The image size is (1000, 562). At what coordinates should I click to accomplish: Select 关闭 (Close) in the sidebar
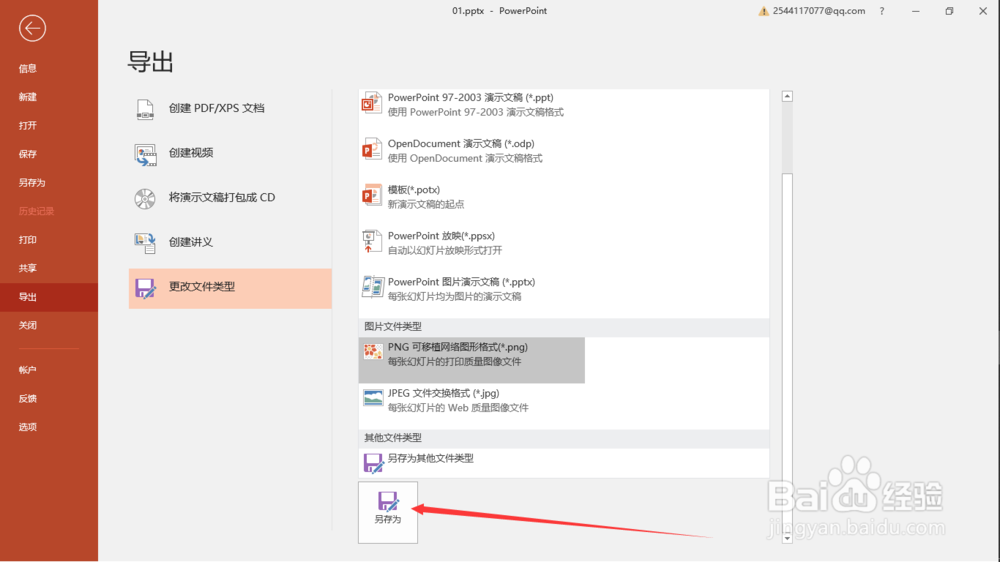(x=27, y=325)
